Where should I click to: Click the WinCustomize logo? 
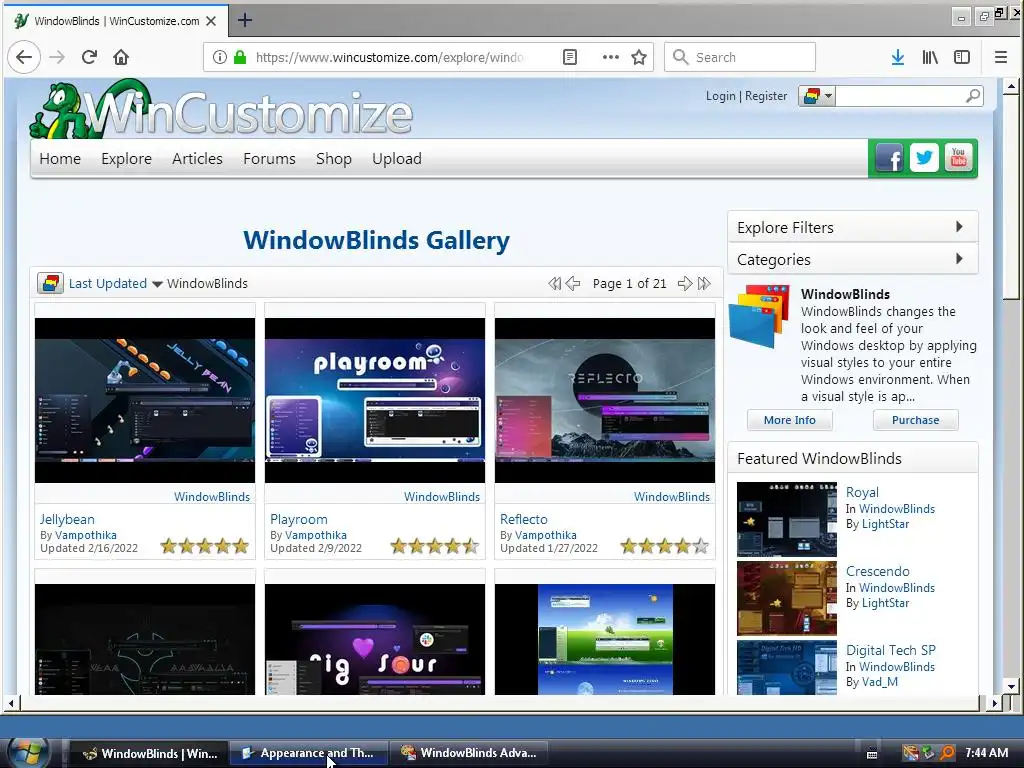point(221,109)
